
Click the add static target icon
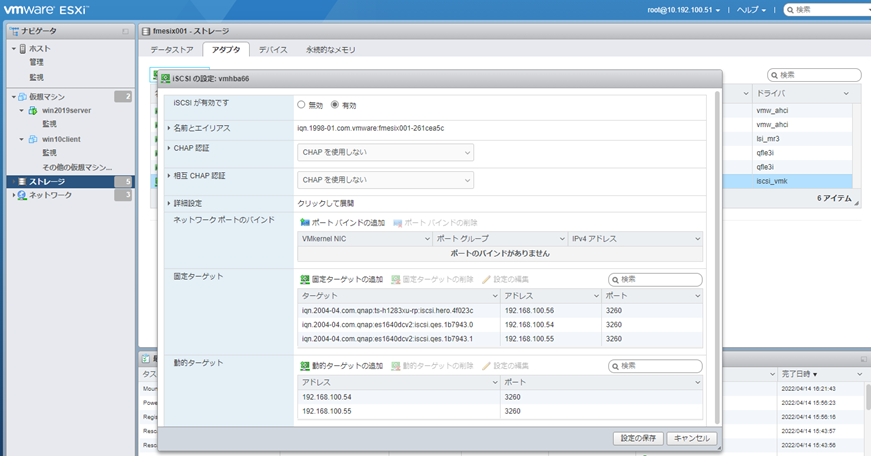coord(305,280)
